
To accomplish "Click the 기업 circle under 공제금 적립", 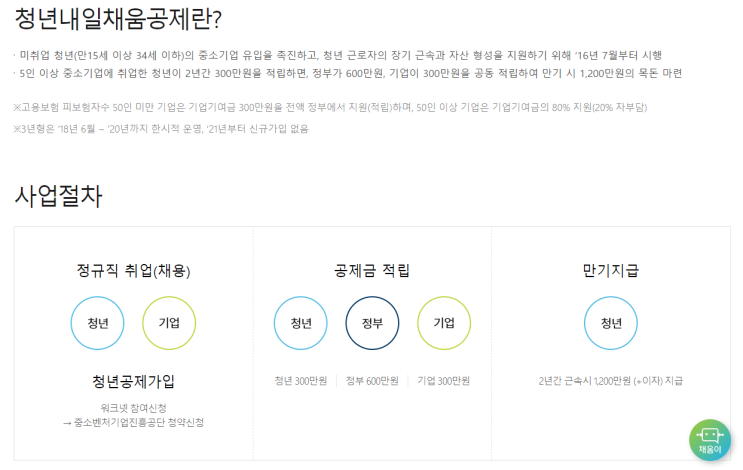I will click(x=444, y=323).
